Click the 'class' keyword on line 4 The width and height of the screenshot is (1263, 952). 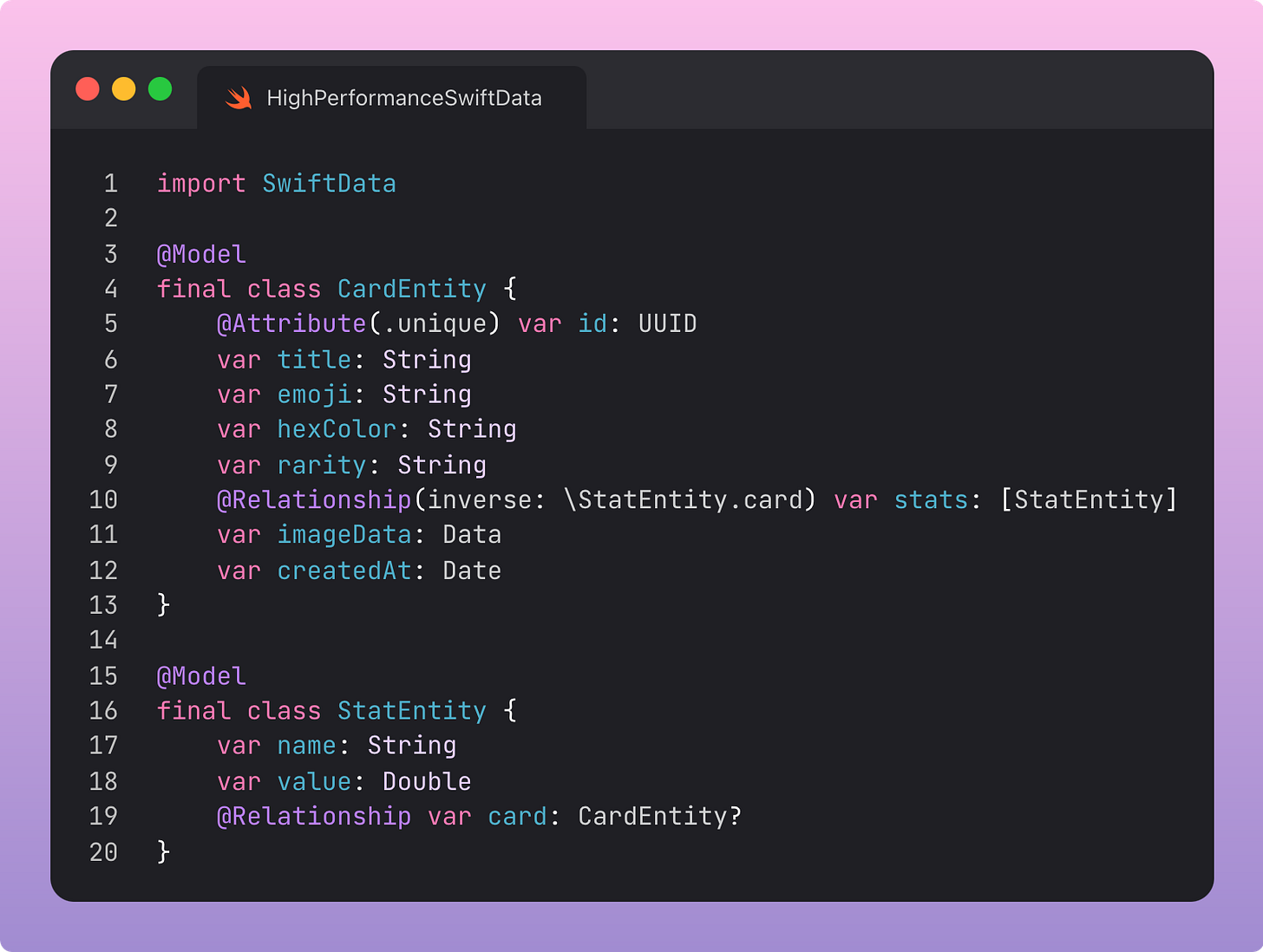click(284, 289)
